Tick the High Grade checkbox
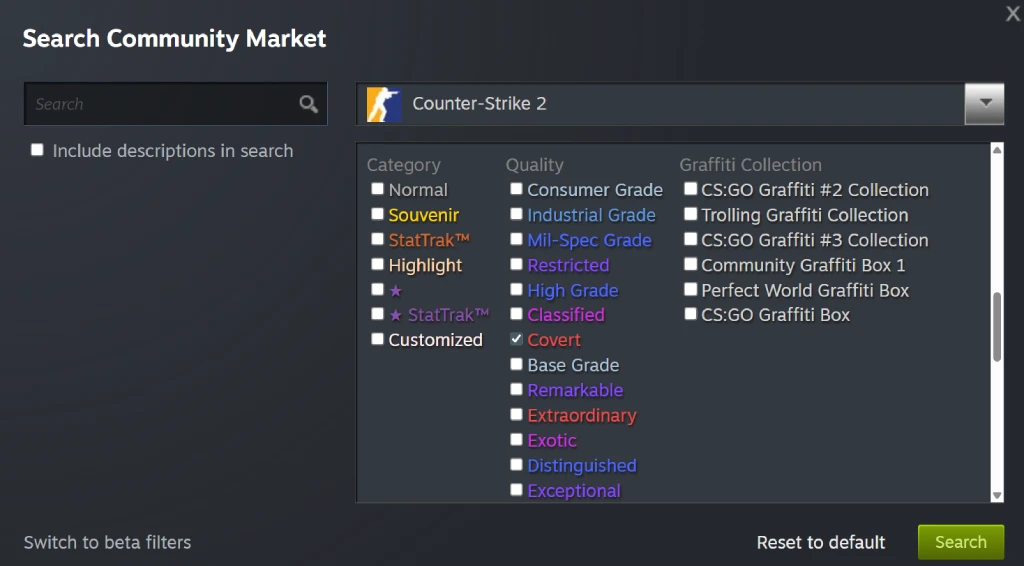Image resolution: width=1024 pixels, height=566 pixels. (517, 289)
